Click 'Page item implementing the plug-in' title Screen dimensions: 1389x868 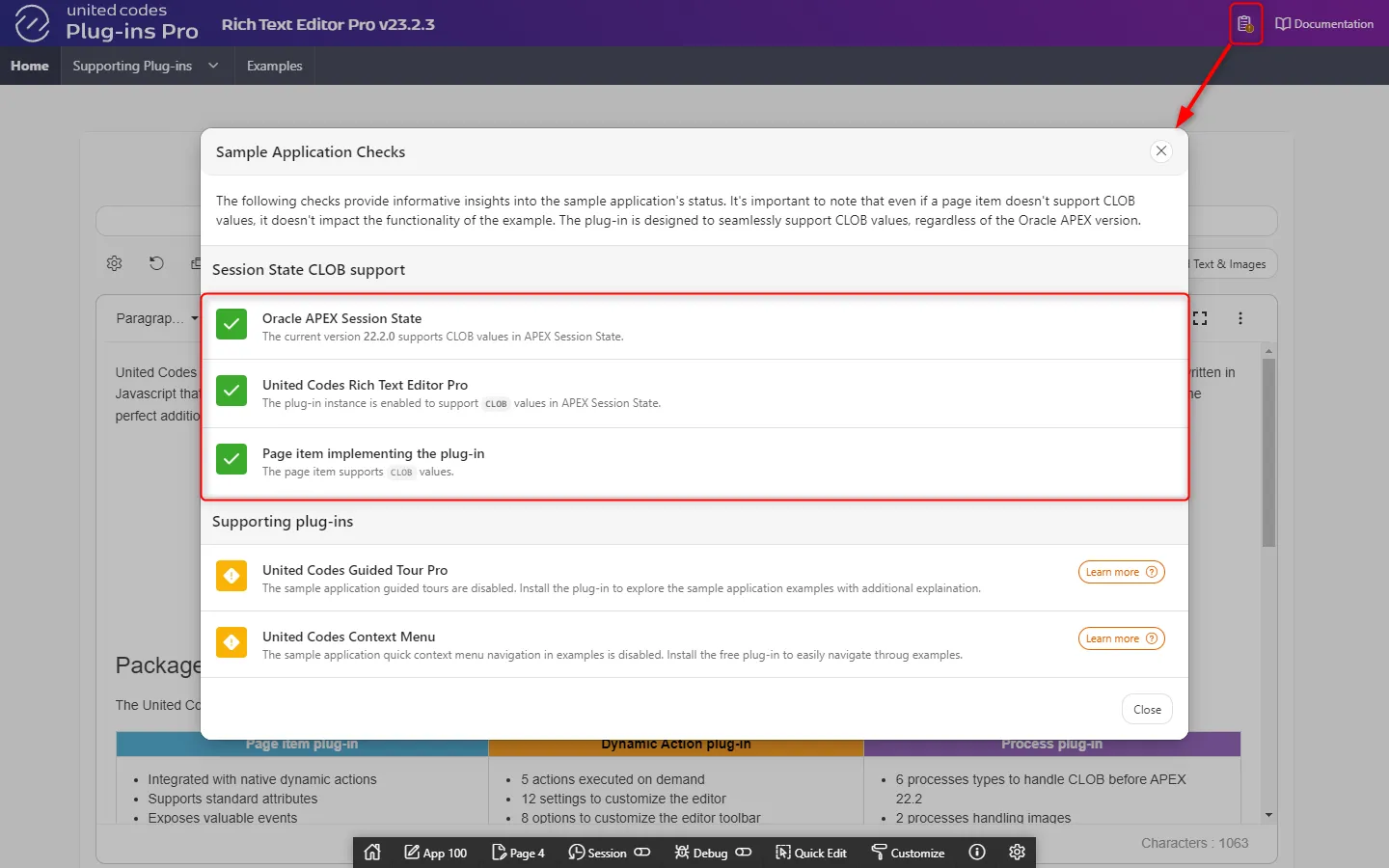(x=373, y=453)
